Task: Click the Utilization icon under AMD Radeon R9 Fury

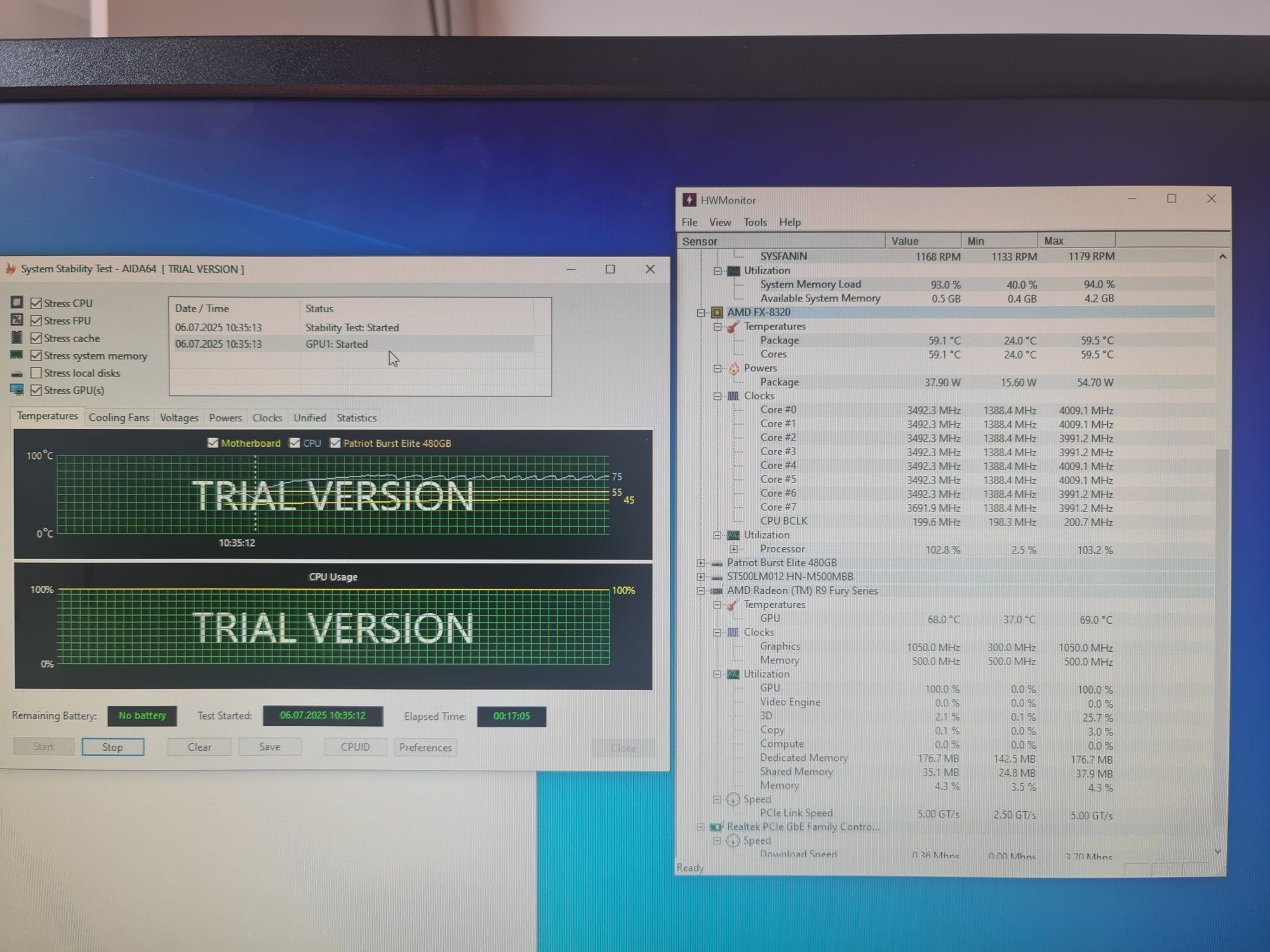Action: (733, 674)
